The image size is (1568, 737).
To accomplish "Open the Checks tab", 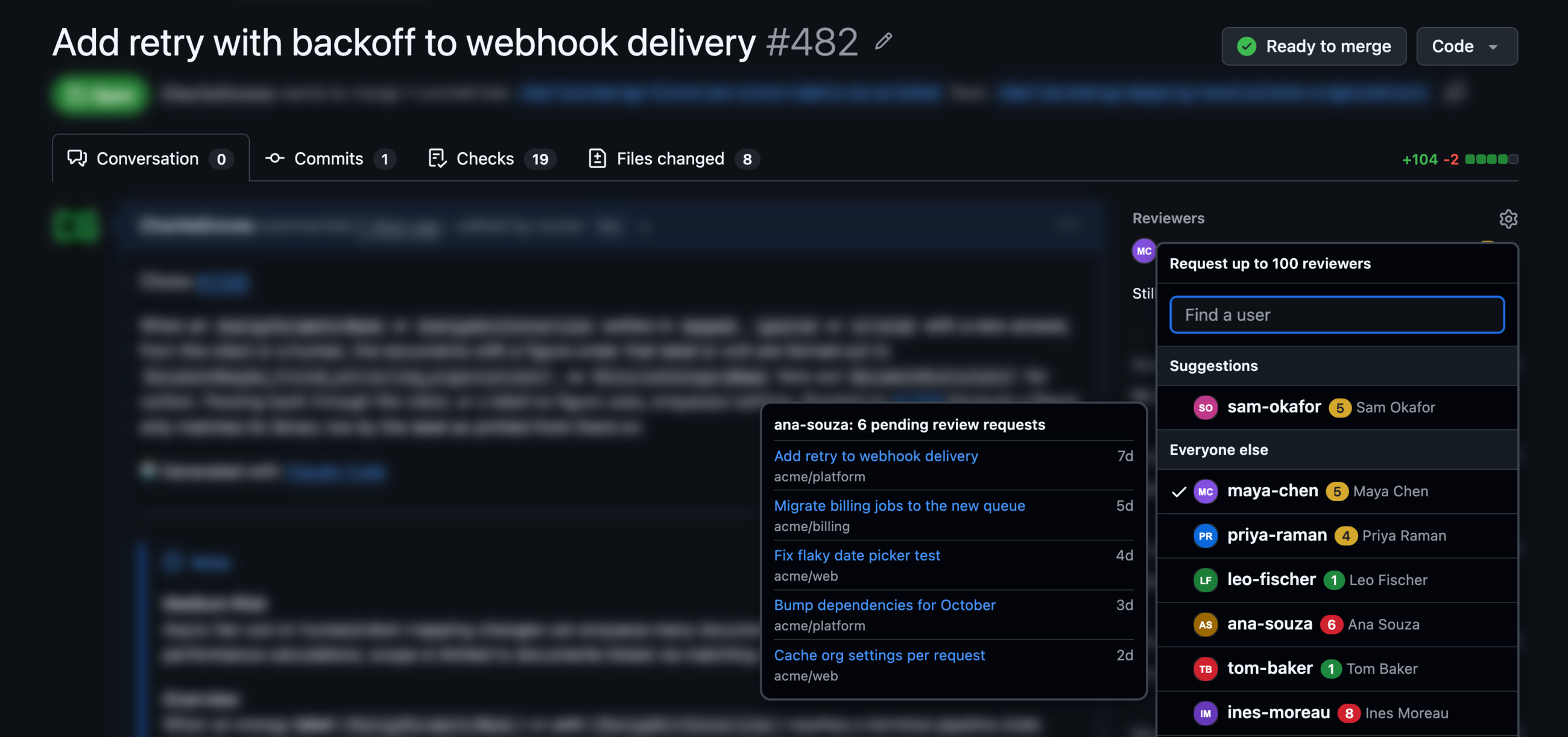I will pos(492,158).
